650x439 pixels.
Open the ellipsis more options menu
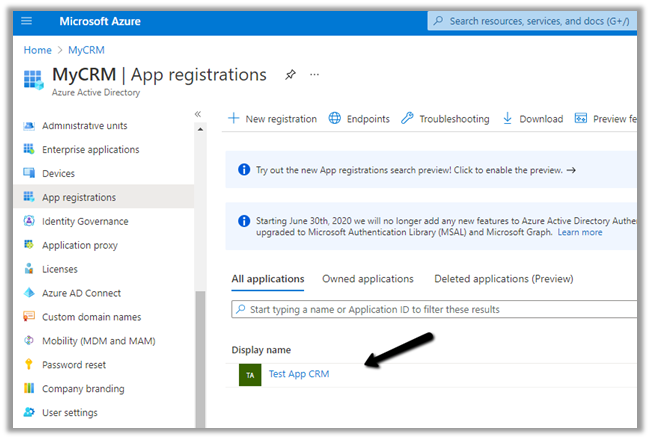pyautogui.click(x=314, y=75)
